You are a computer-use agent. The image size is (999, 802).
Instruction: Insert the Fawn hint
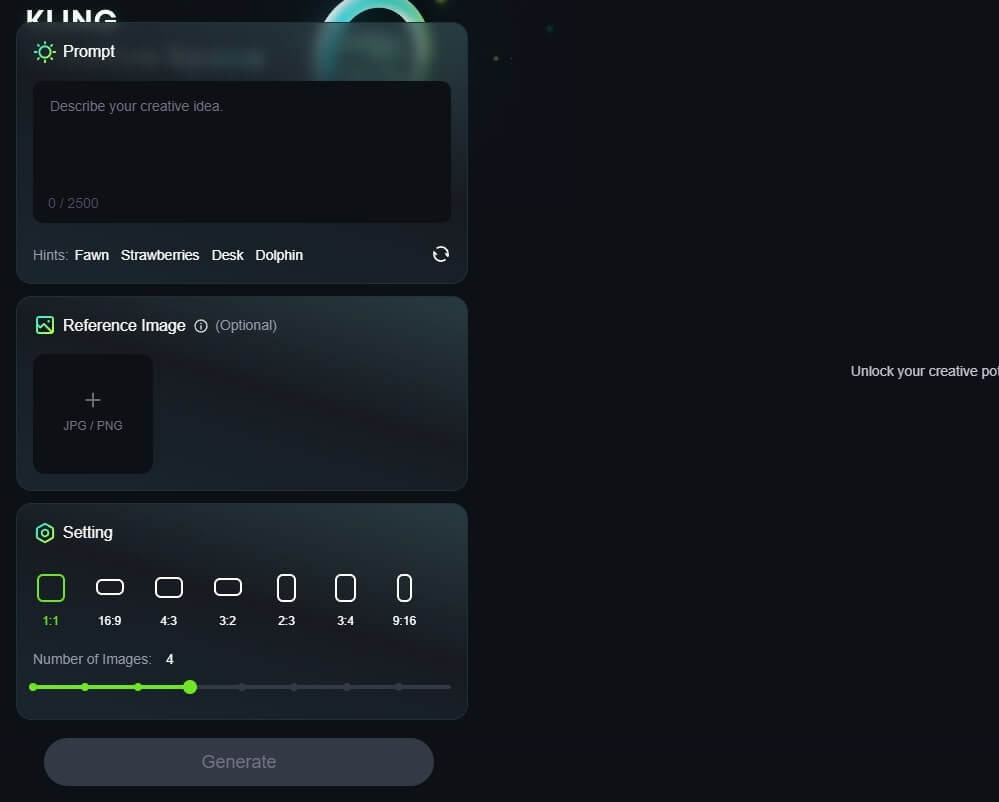(x=92, y=255)
